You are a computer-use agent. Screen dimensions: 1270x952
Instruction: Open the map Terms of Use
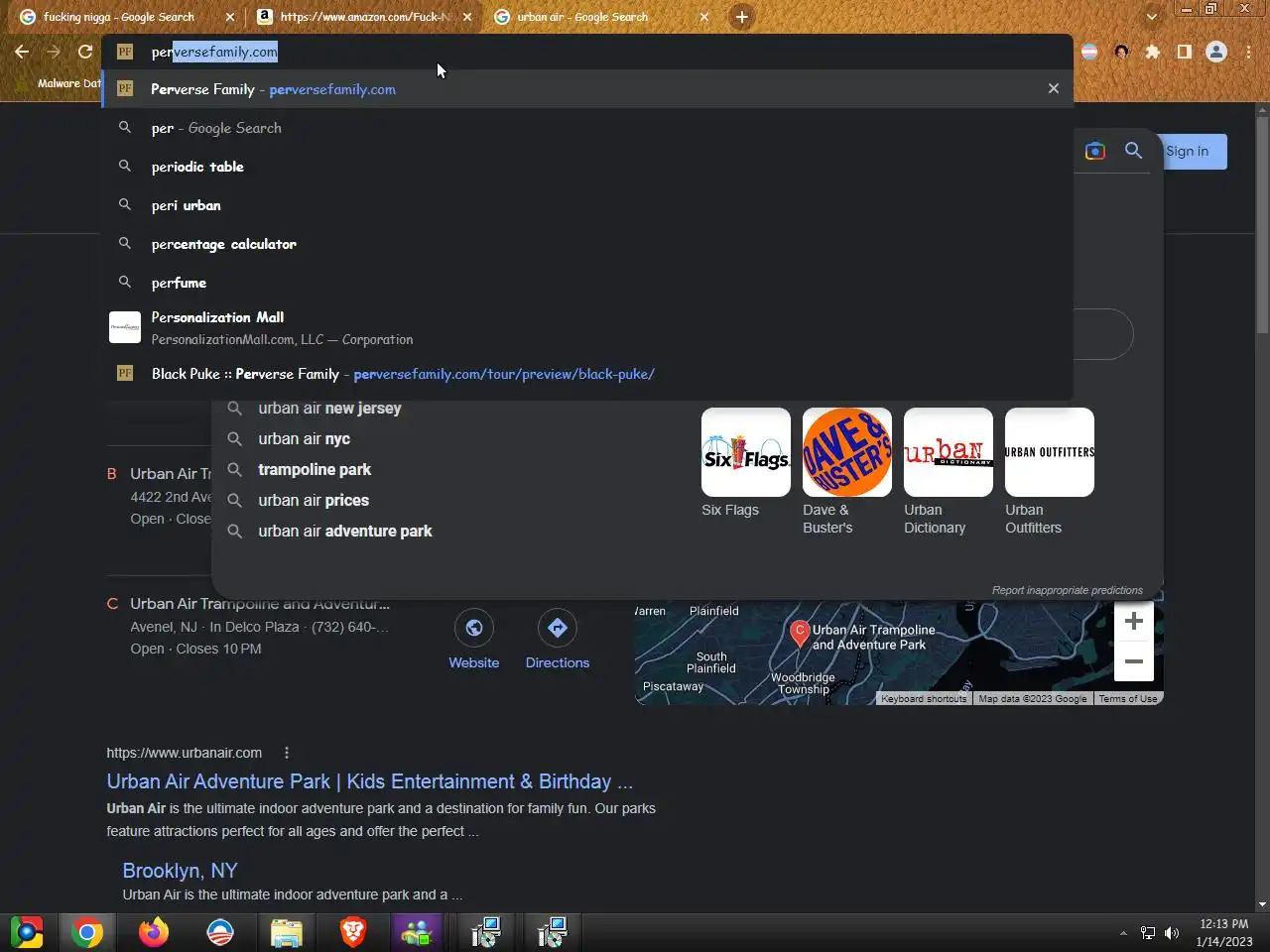1127,699
